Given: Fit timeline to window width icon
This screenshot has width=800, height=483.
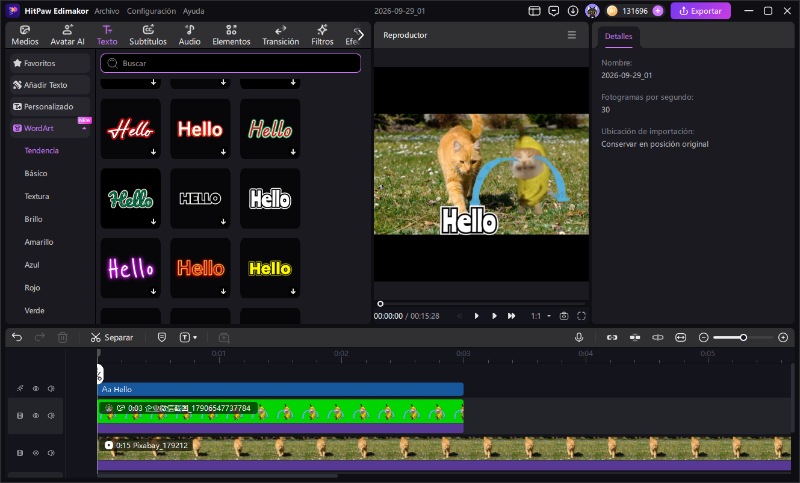Looking at the screenshot, I should [681, 337].
